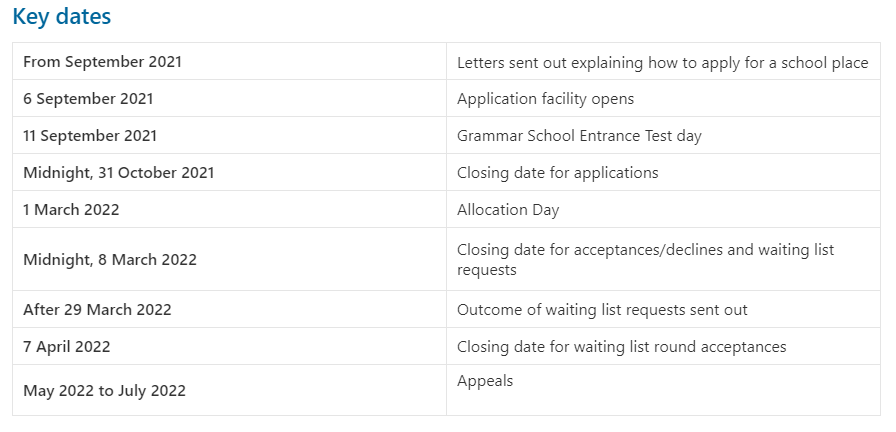This screenshot has height=432, width=896.
Task: Select After 29 March 2022 cell
Action: point(229,309)
